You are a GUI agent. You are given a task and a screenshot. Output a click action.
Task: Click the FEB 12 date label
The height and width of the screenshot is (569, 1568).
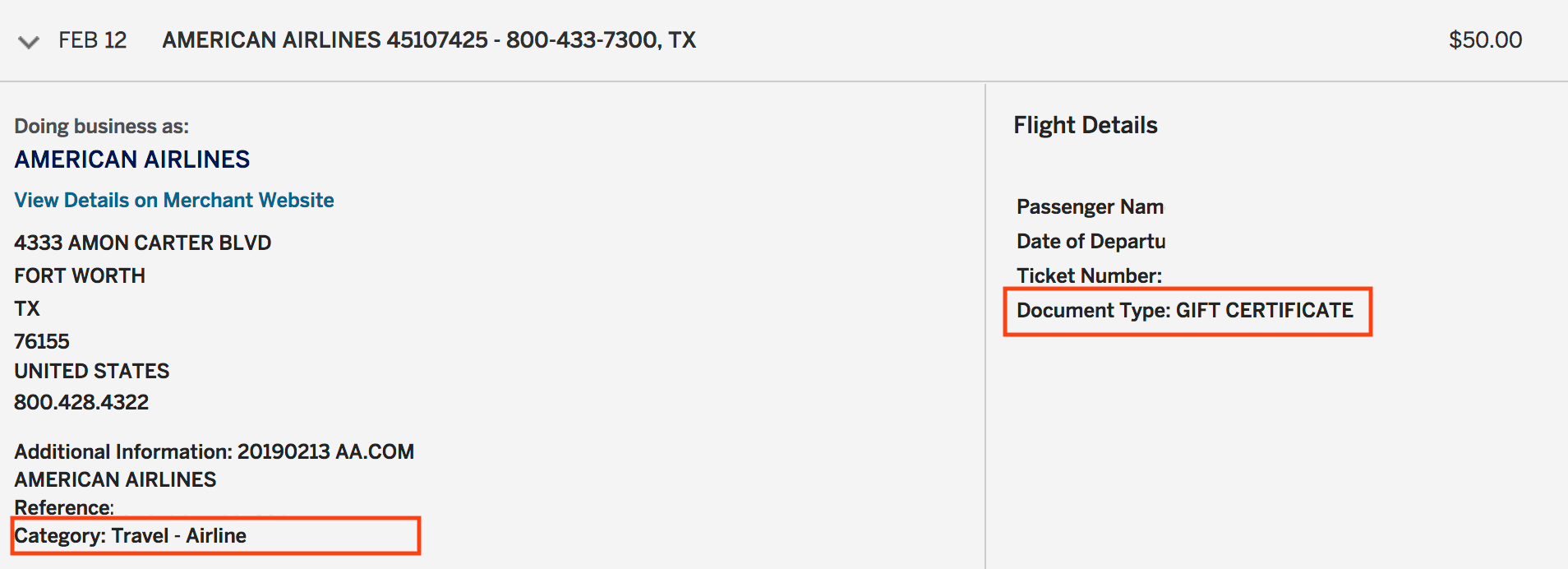coord(92,39)
